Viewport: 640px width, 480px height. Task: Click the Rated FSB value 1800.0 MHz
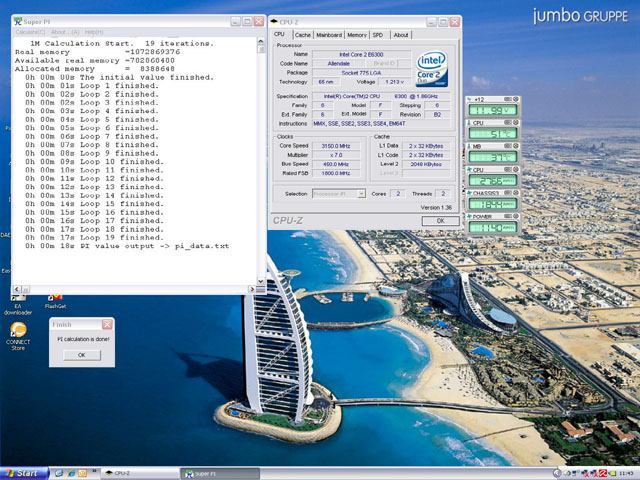tap(336, 173)
